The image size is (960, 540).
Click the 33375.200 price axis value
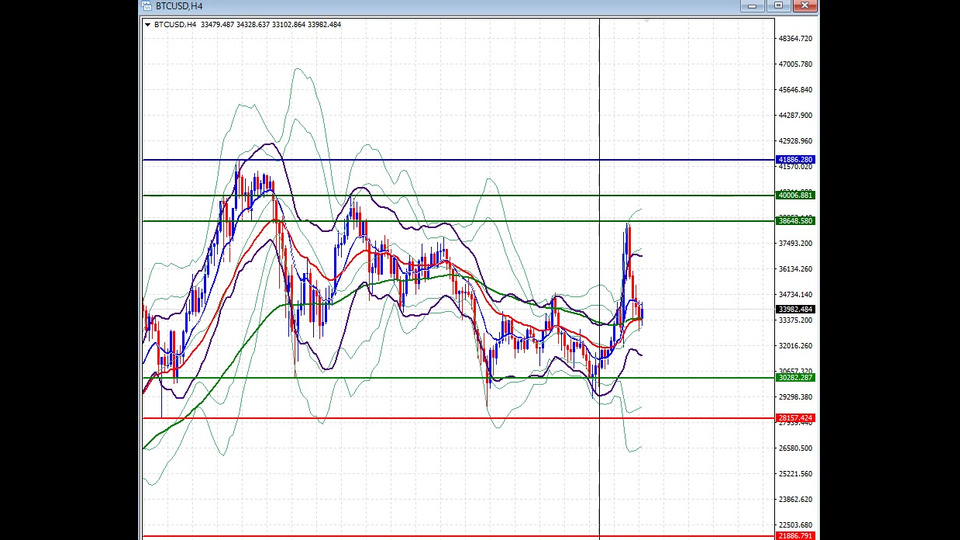point(795,320)
